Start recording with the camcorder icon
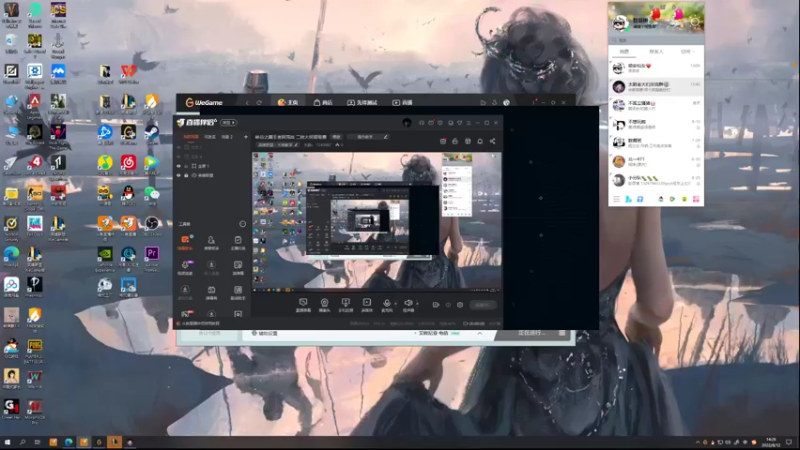This screenshot has height=450, width=800. coord(436,305)
